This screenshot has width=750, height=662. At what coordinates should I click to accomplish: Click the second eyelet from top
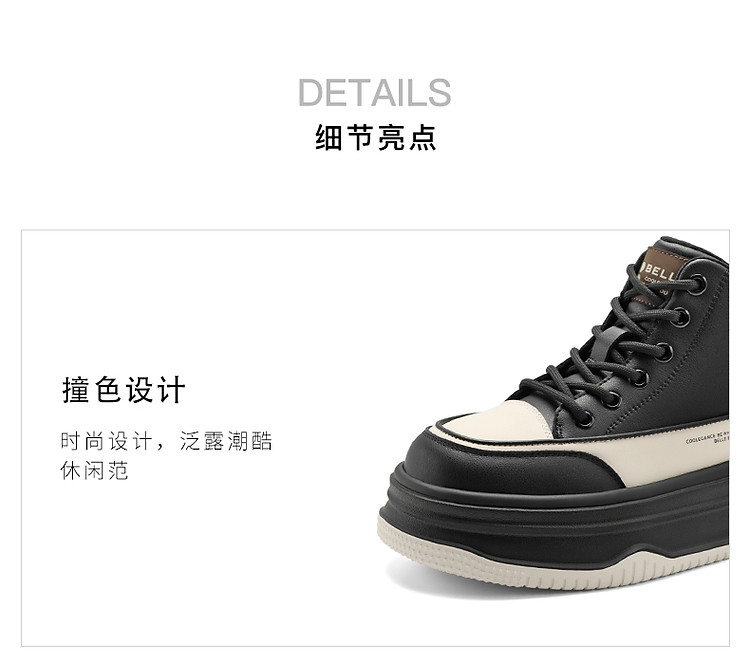click(680, 318)
